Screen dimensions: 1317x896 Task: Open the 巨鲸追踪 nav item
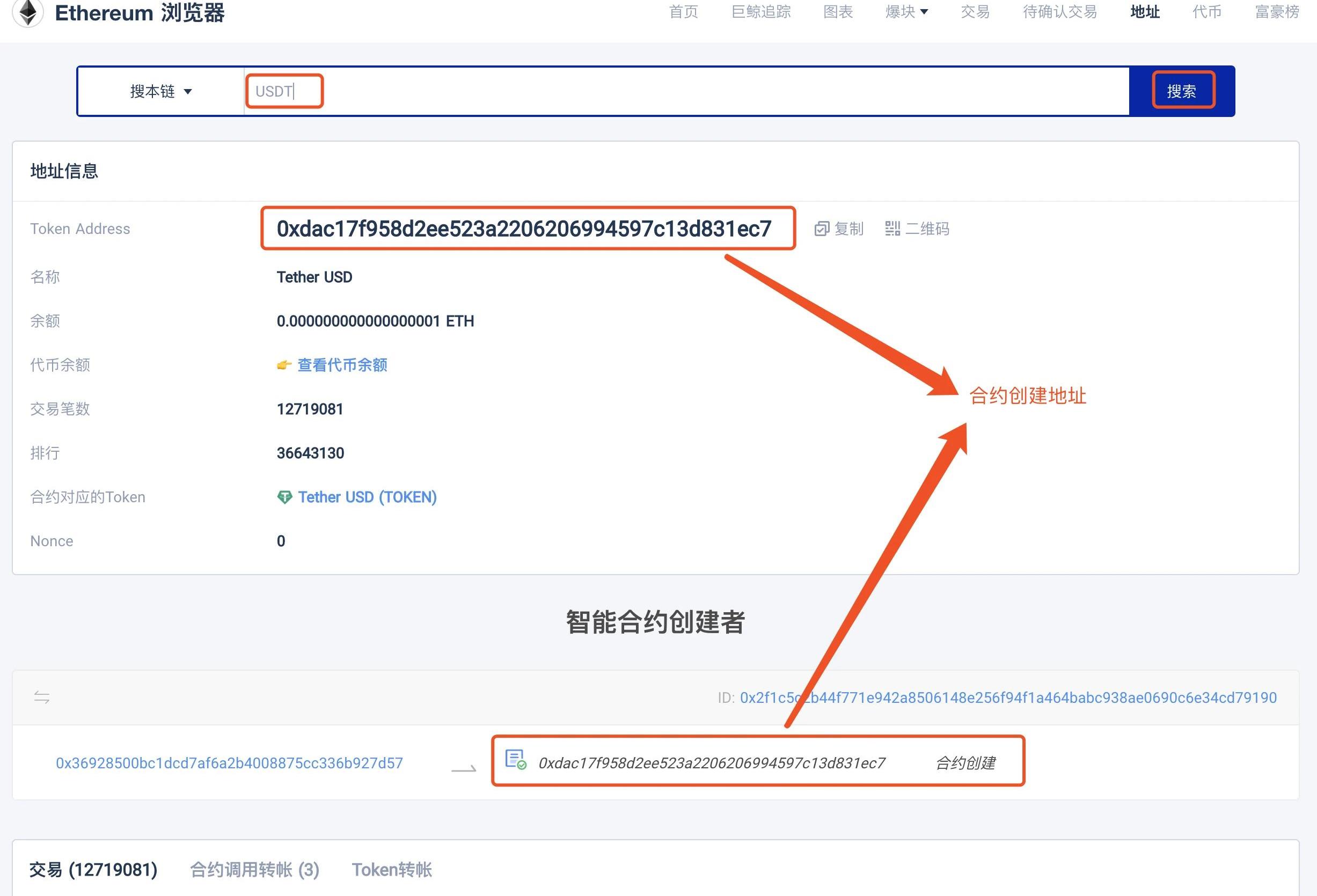coord(761,12)
